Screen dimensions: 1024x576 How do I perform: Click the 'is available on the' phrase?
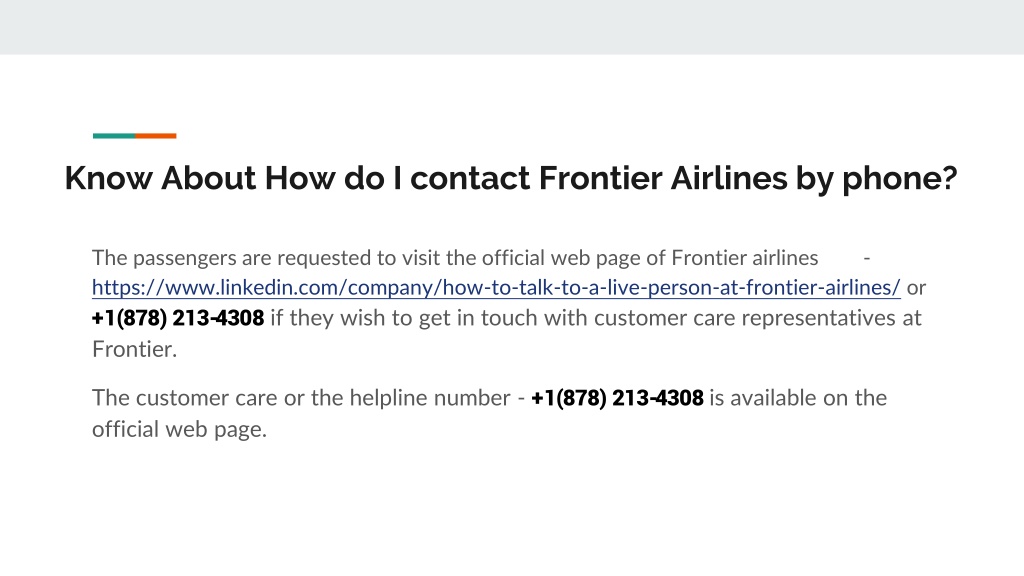(x=798, y=398)
